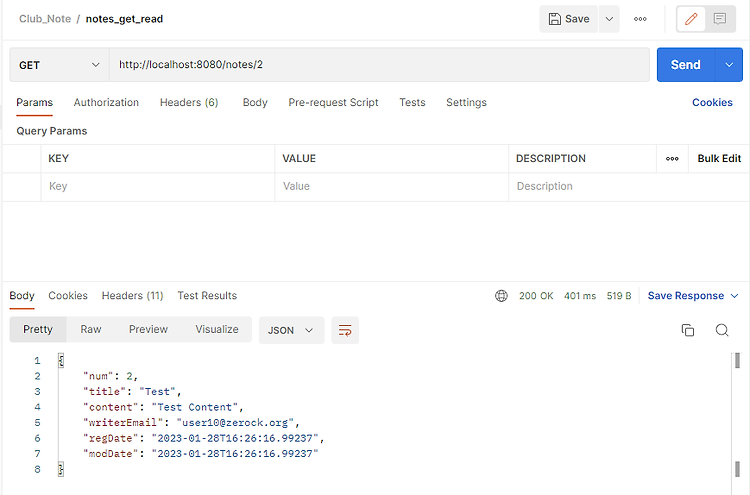750x495 pixels.
Task: Open the JSON format dropdown
Action: (x=291, y=330)
